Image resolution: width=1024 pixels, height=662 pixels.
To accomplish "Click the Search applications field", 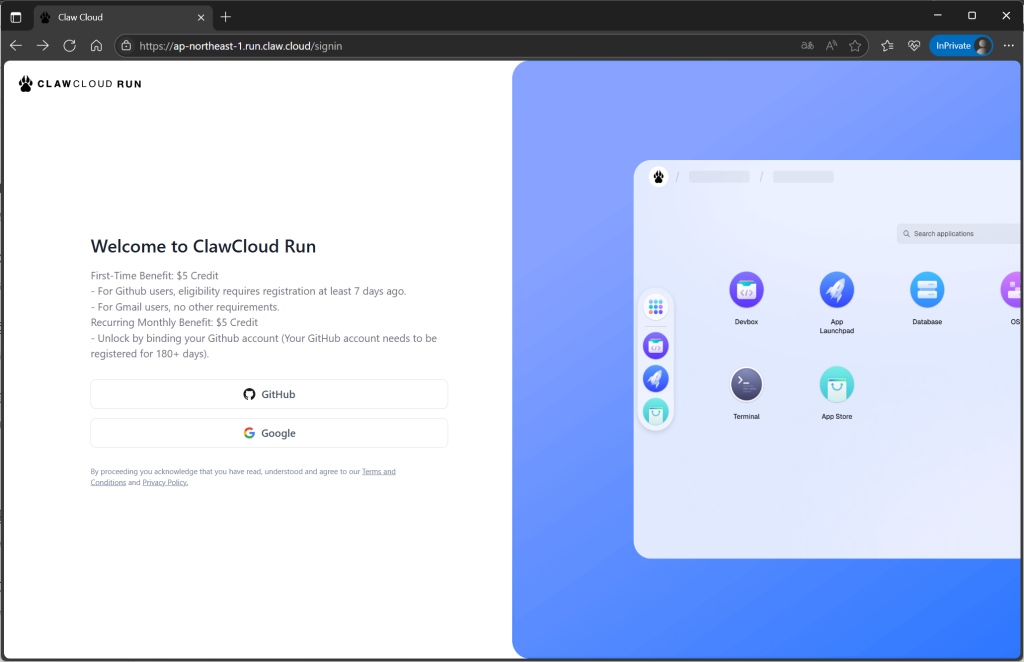I will [959, 234].
